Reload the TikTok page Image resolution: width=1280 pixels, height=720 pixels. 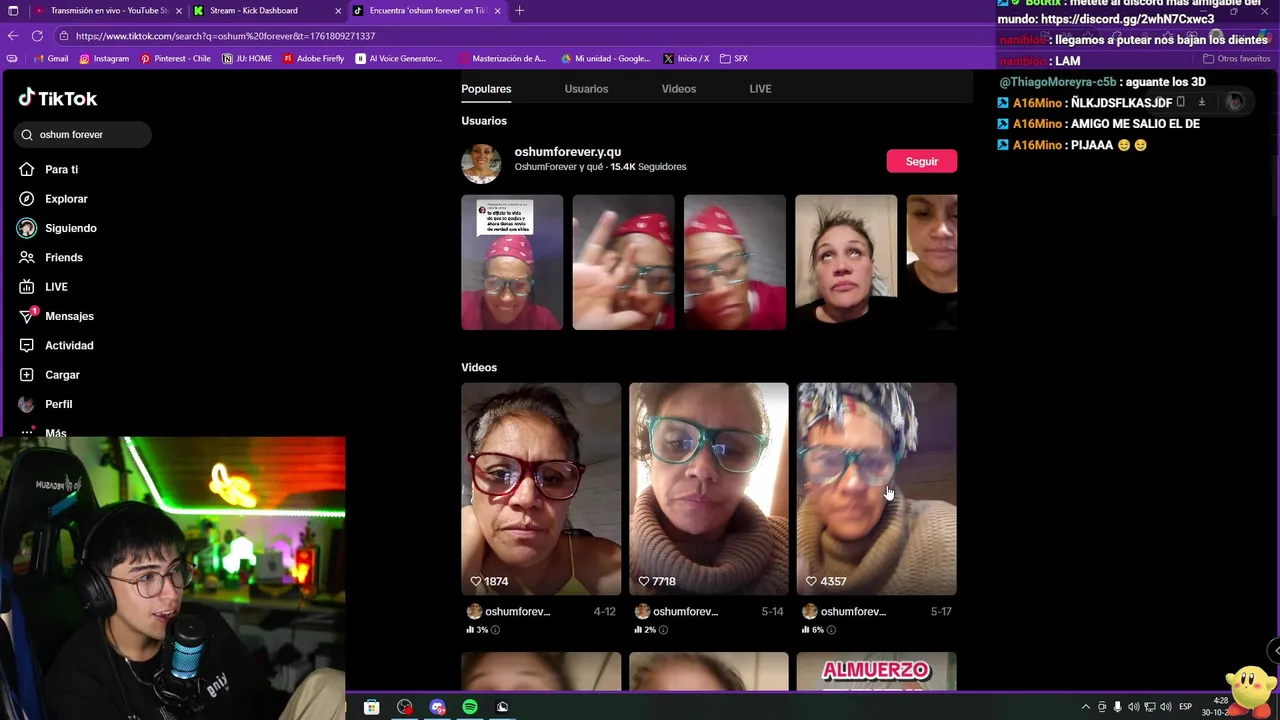[x=37, y=36]
